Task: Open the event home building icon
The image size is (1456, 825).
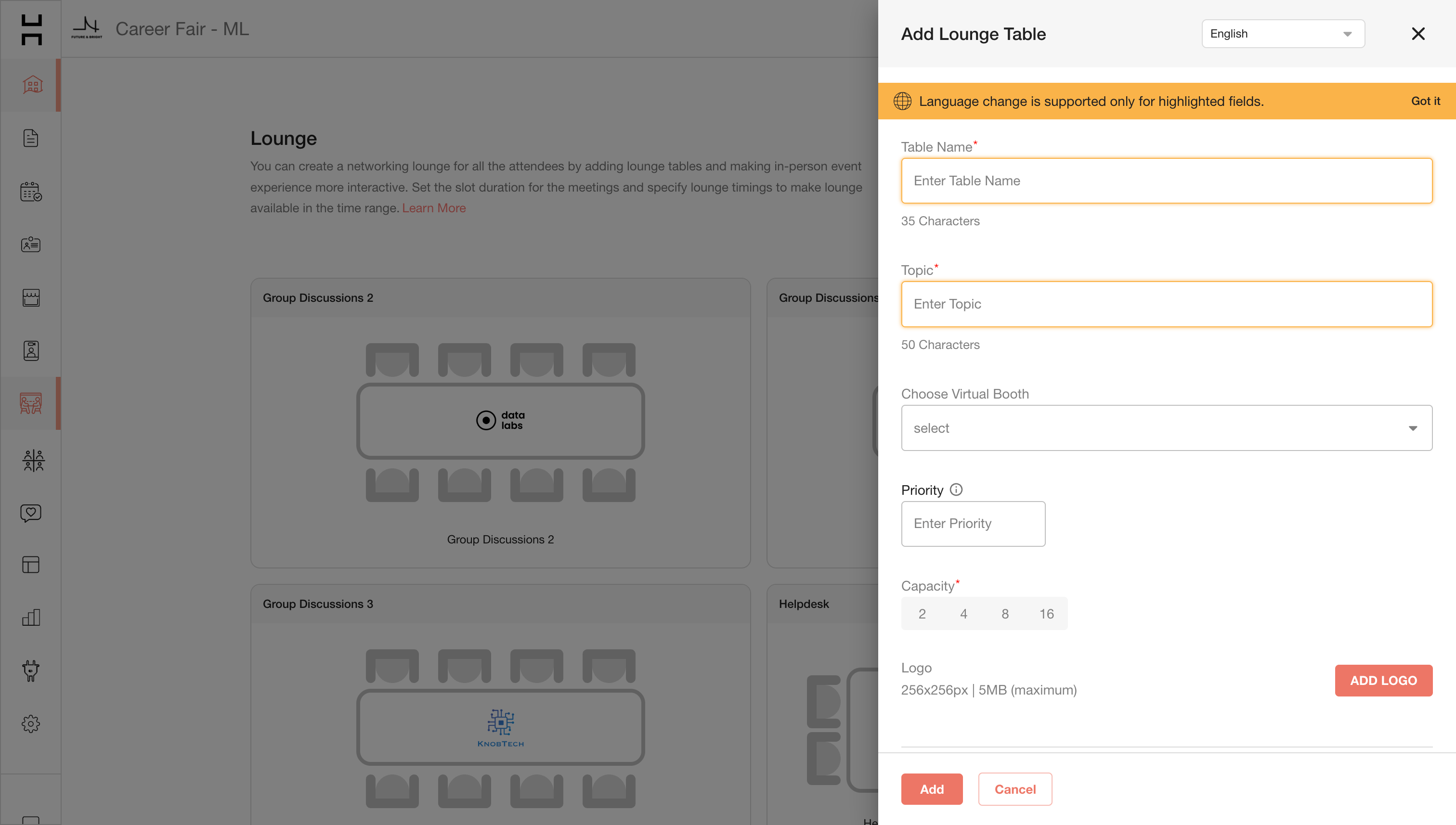Action: [32, 85]
